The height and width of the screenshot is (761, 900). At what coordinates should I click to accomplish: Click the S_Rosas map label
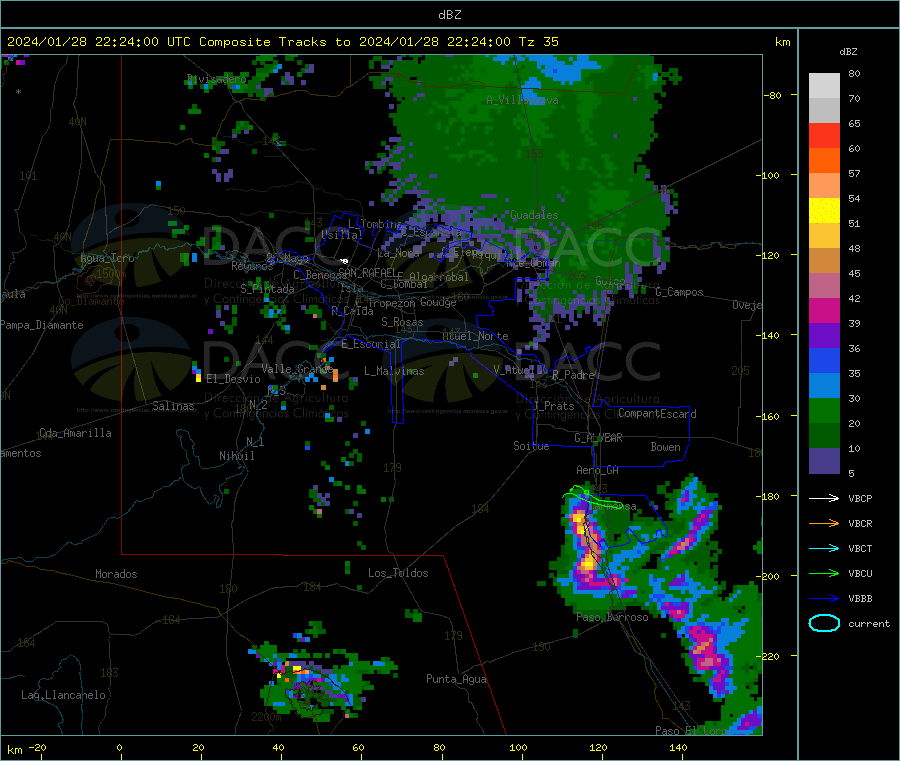(402, 322)
